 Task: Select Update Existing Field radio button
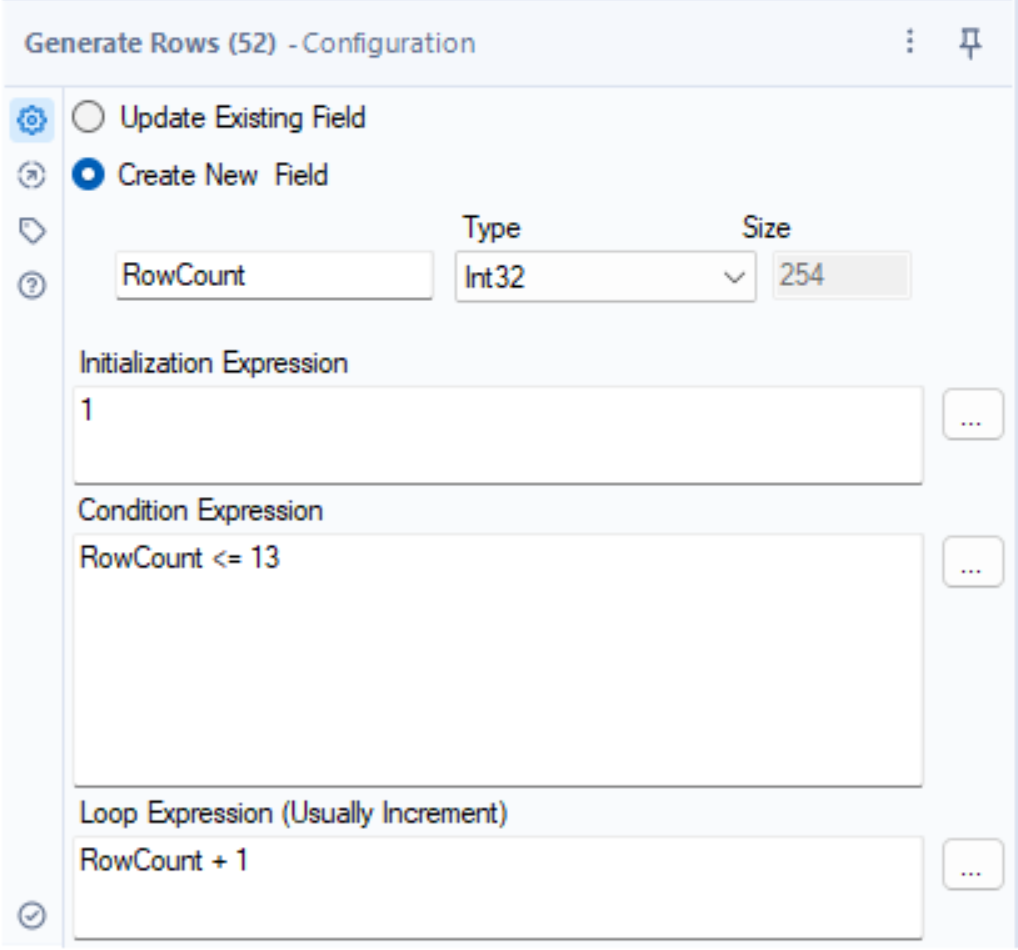(x=89, y=119)
